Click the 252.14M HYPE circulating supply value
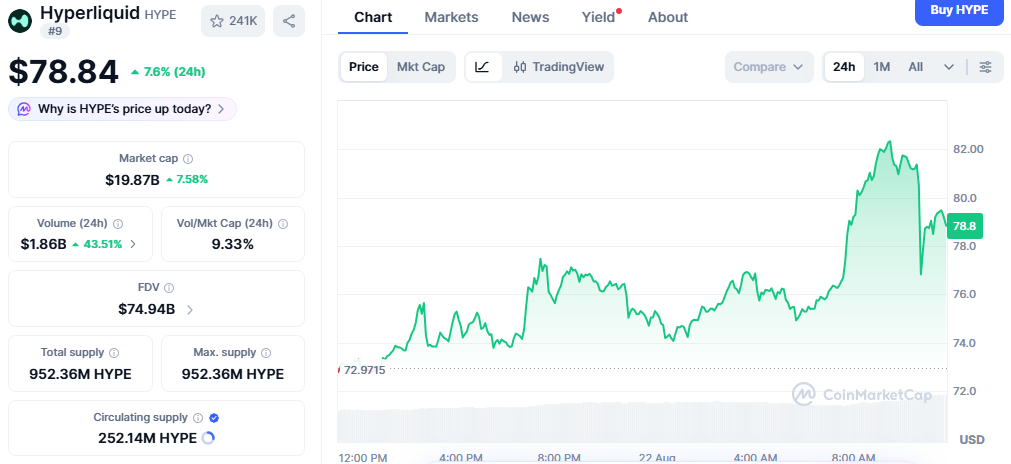This screenshot has width=1011, height=464. [147, 438]
